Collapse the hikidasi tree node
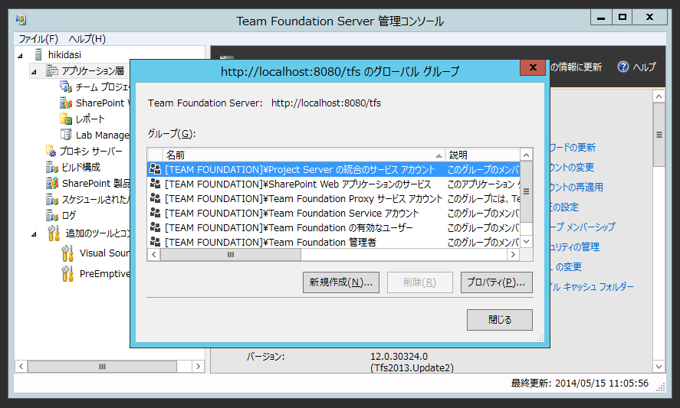Image resolution: width=680 pixels, height=408 pixels. pos(20,55)
